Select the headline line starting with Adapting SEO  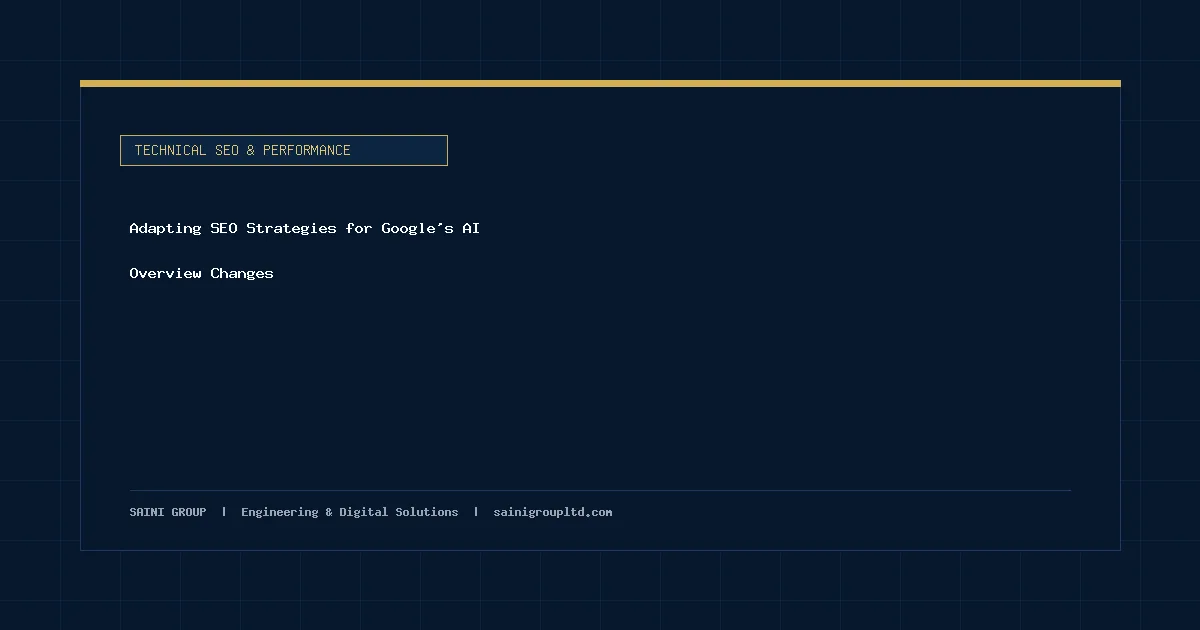[305, 228]
